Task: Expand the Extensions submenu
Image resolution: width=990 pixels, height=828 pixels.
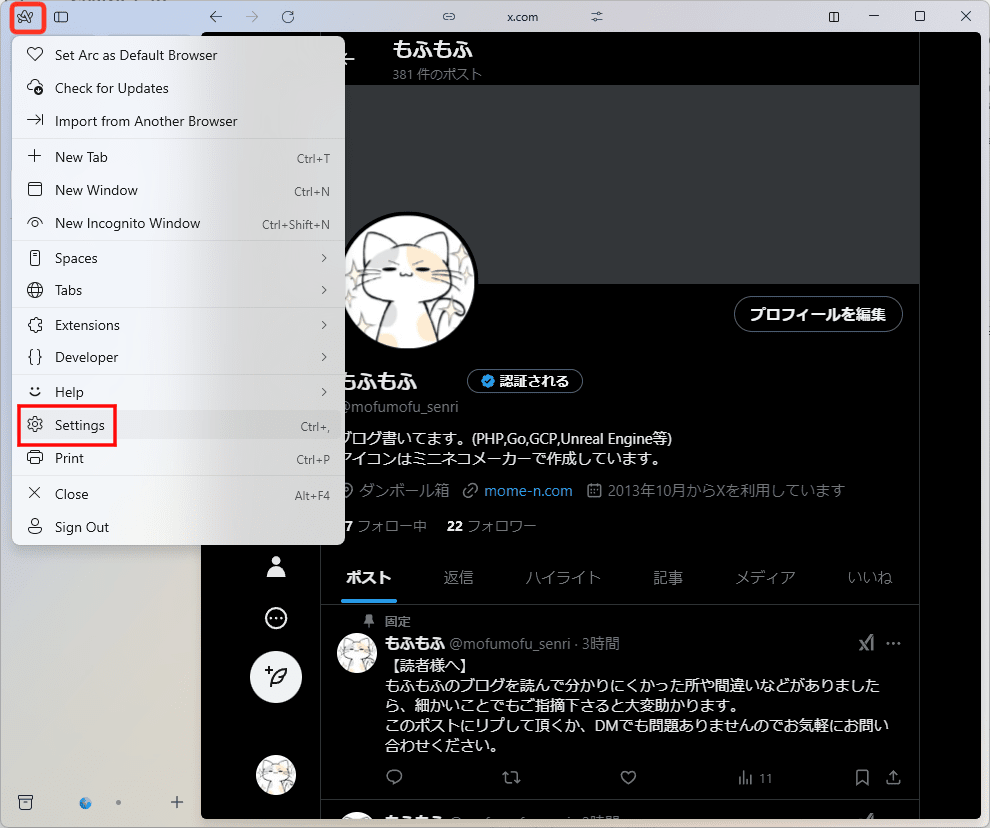Action: tap(178, 325)
